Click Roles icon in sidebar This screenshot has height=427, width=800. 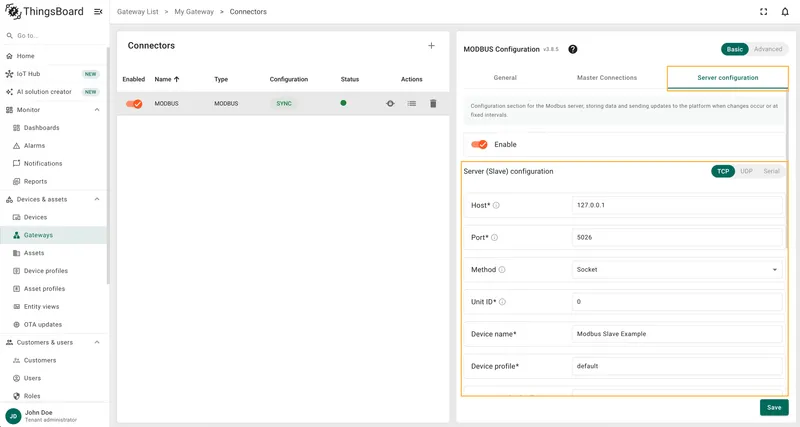pyautogui.click(x=16, y=396)
